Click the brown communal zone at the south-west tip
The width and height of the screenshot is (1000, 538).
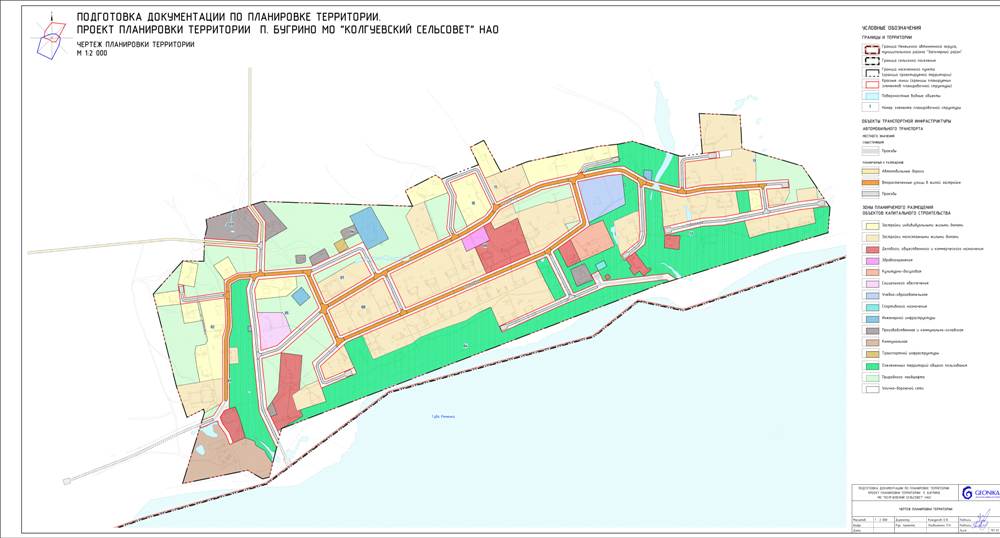(x=230, y=456)
